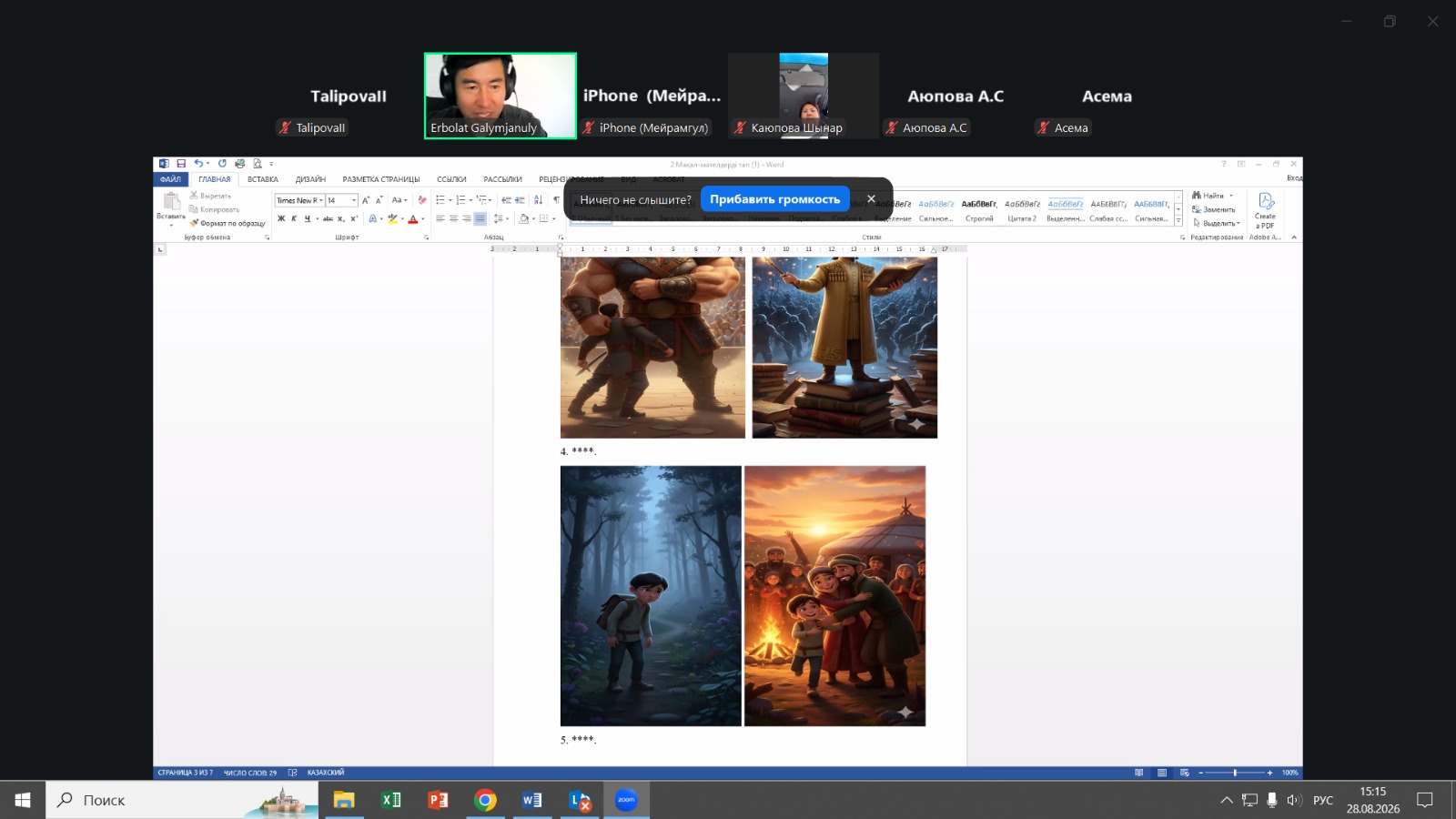Apply Цитата 2 text style
1456x819 pixels.
click(x=1022, y=211)
